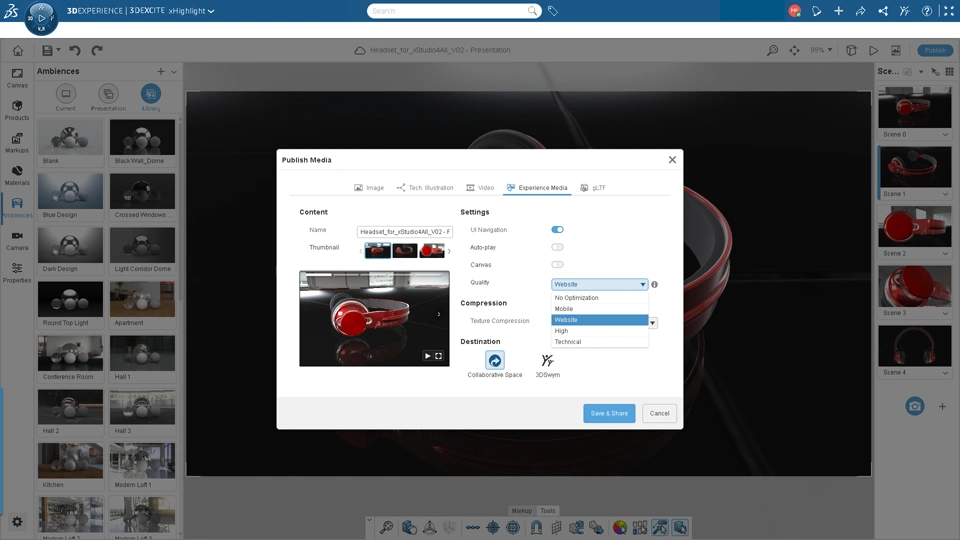The height and width of the screenshot is (540, 960).
Task: Go to the home icon
Action: [18, 50]
